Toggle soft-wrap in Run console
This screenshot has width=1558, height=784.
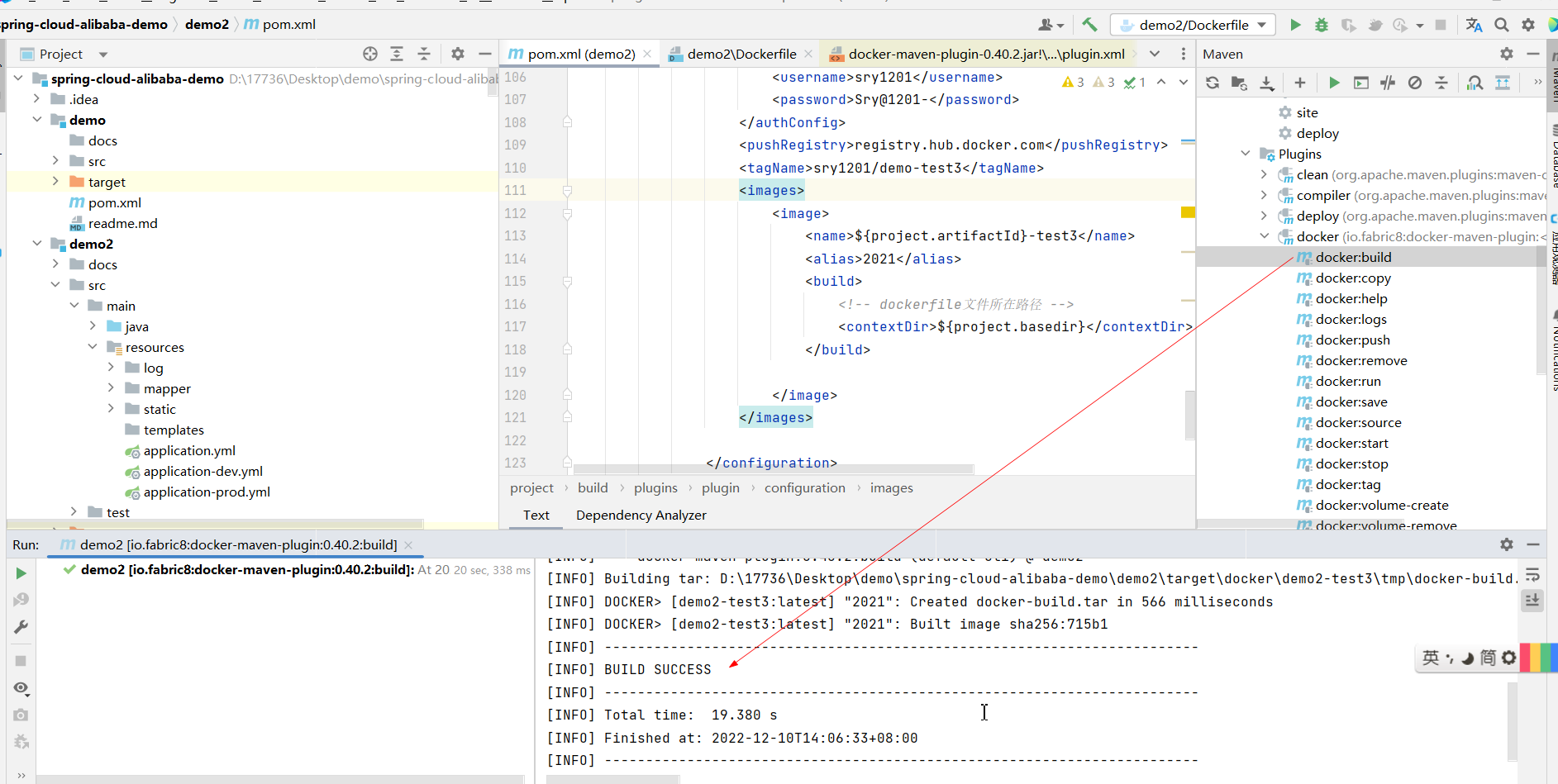coord(1532,574)
